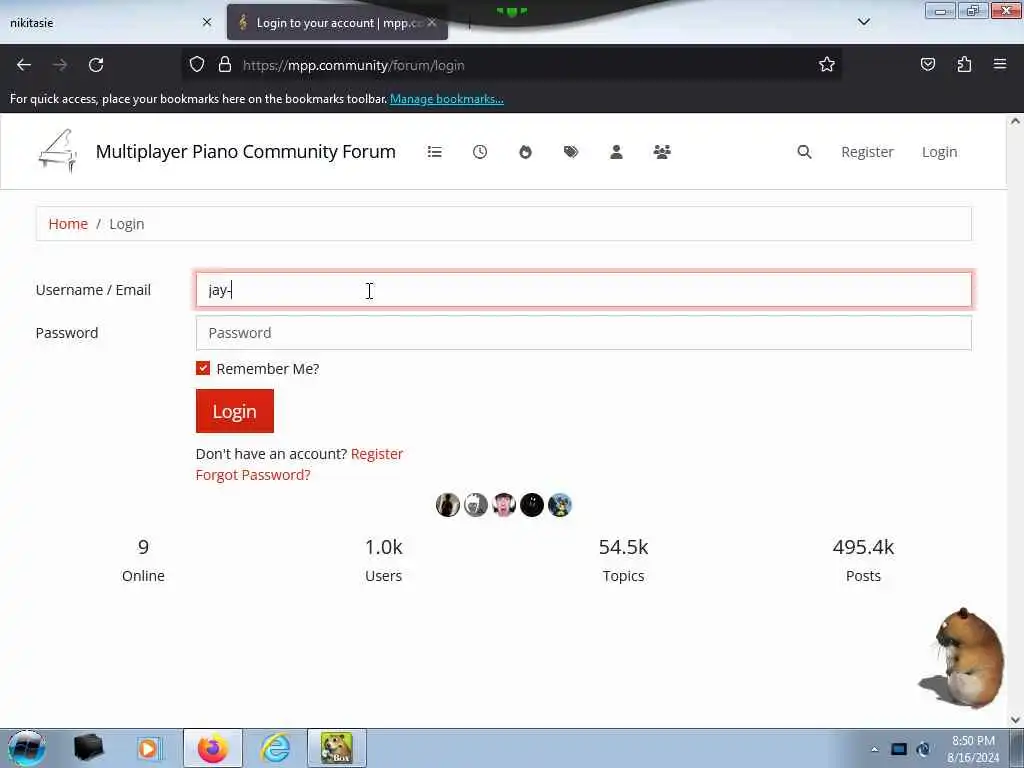This screenshot has height=768, width=1024.
Task: Focus the Username / Email field
Action: pos(583,290)
